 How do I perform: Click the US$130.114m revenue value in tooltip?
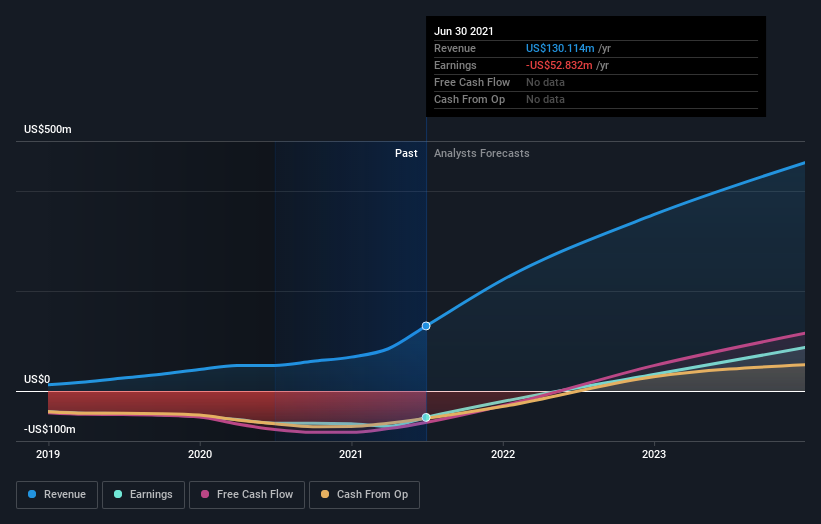click(560, 48)
